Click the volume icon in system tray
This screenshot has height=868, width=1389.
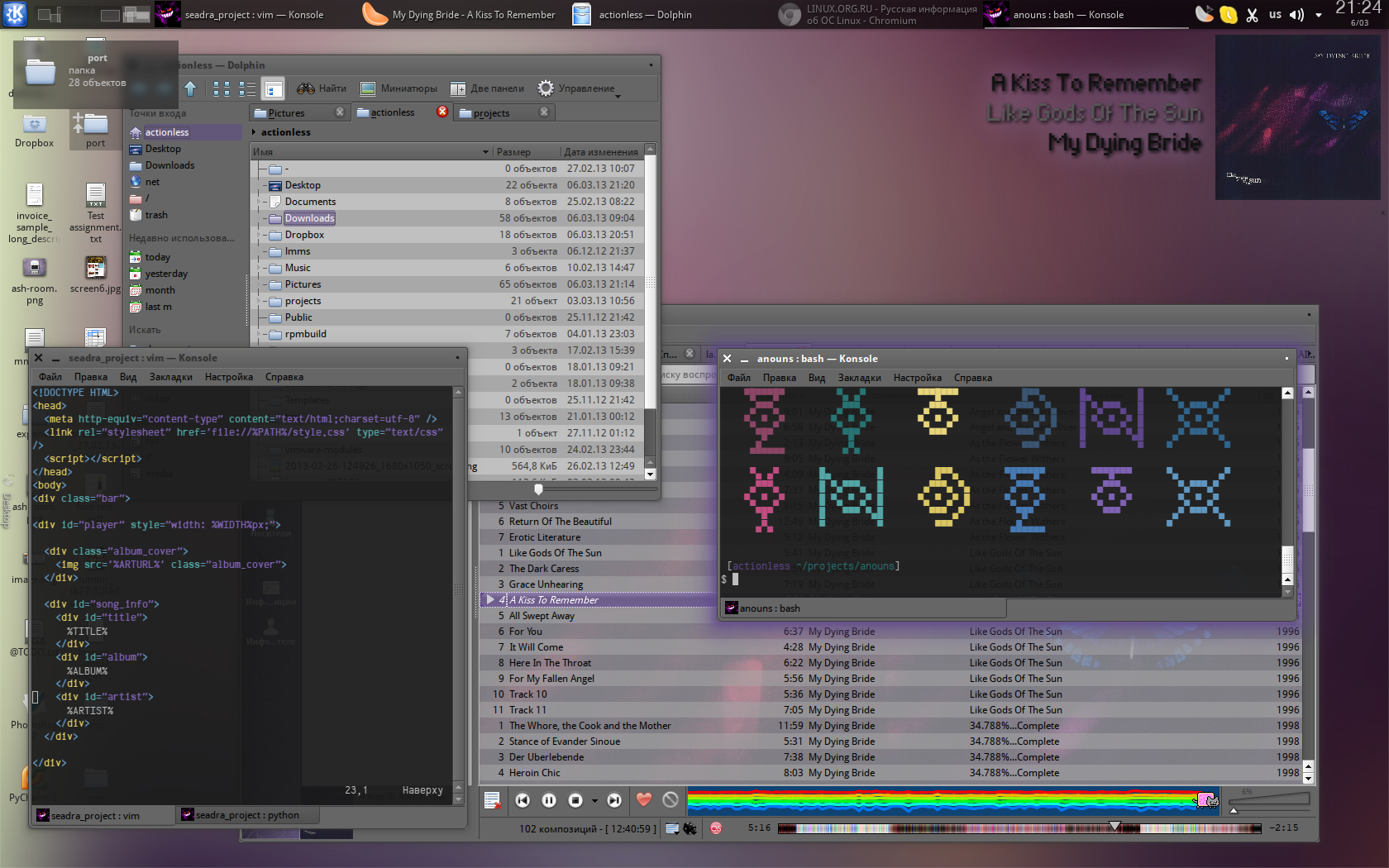1296,14
